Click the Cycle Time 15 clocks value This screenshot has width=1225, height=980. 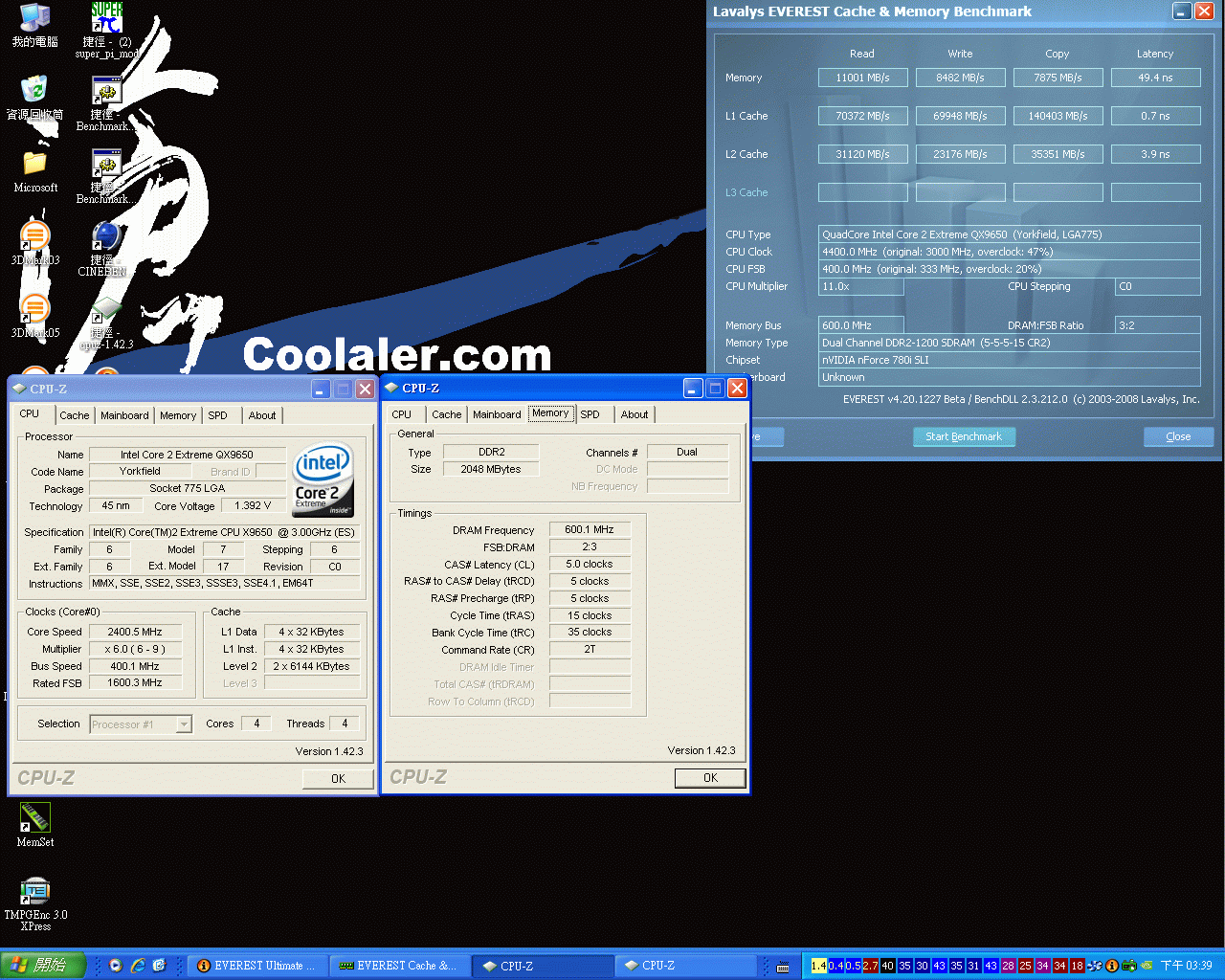click(590, 615)
